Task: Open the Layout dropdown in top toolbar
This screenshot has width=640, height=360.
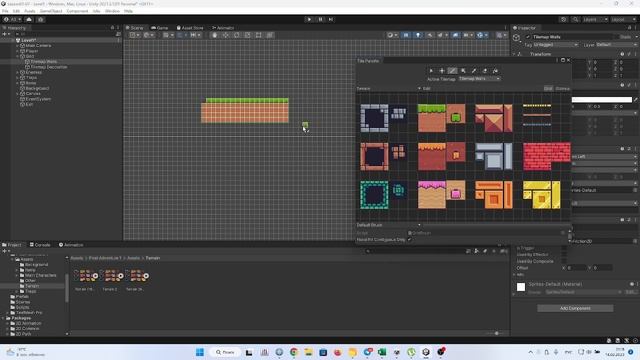Action: click(x=623, y=19)
